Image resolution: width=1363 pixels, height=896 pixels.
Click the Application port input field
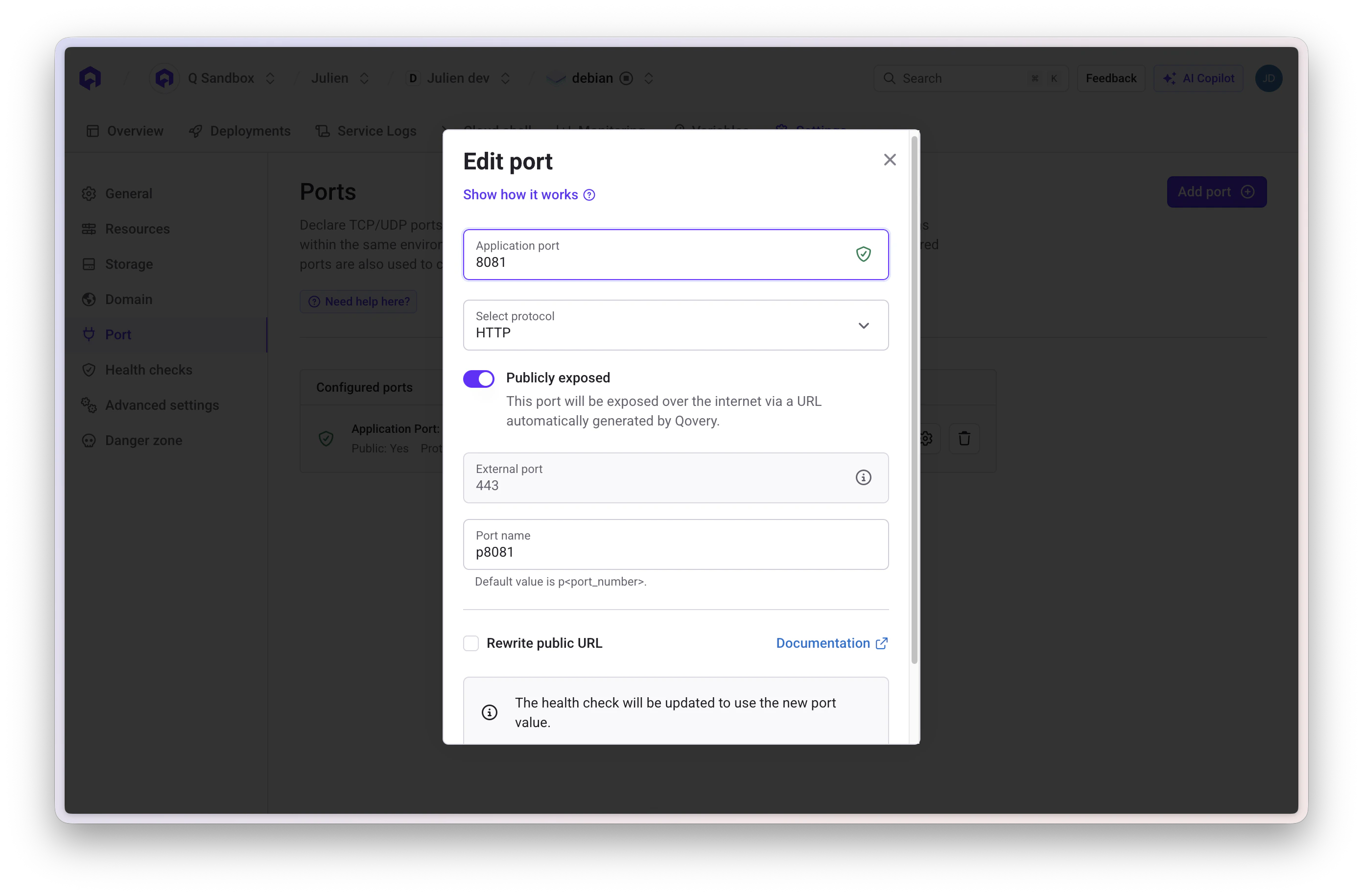(676, 255)
